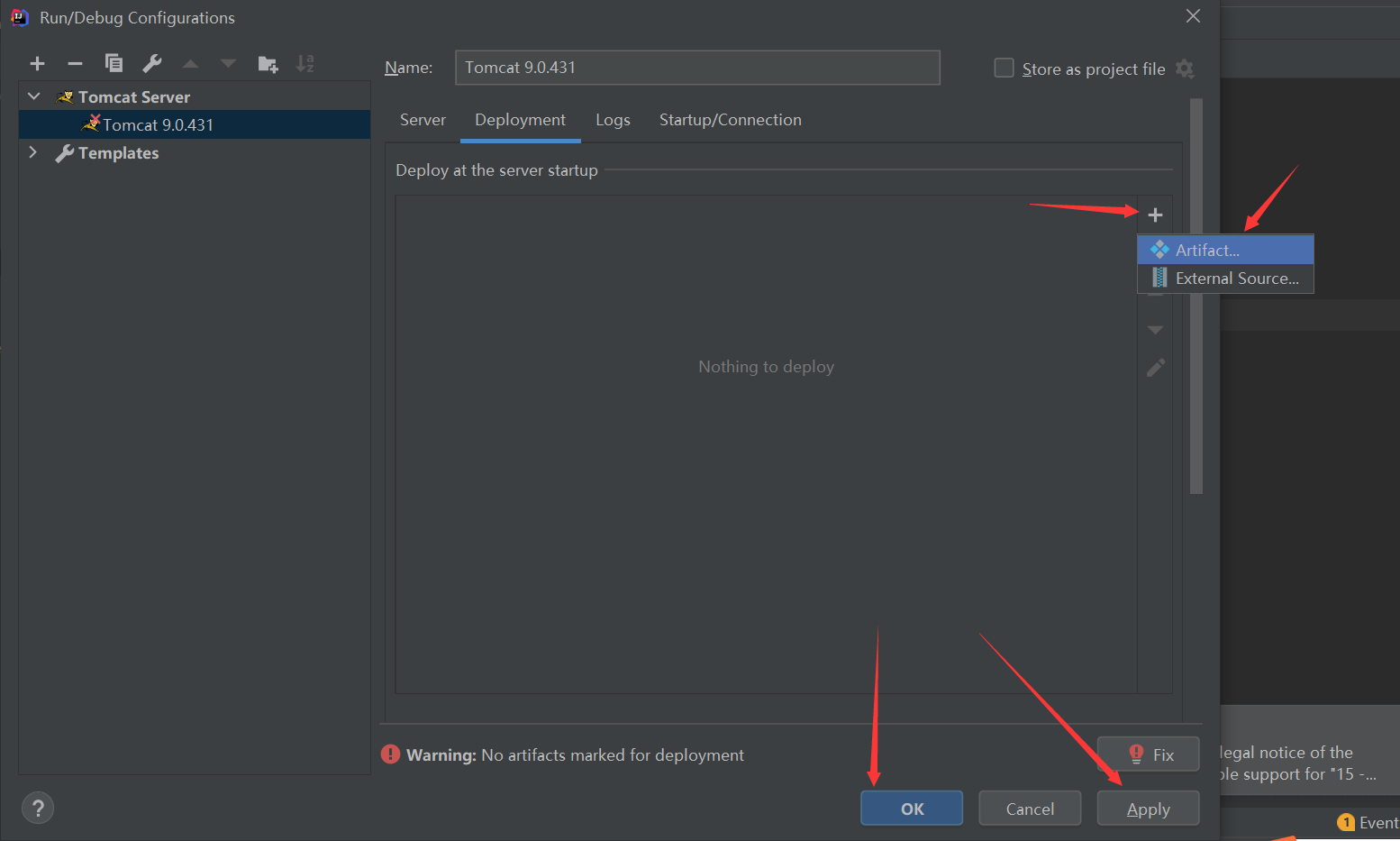Open the project file storage gear settings
This screenshot has width=1400, height=841.
point(1185,69)
